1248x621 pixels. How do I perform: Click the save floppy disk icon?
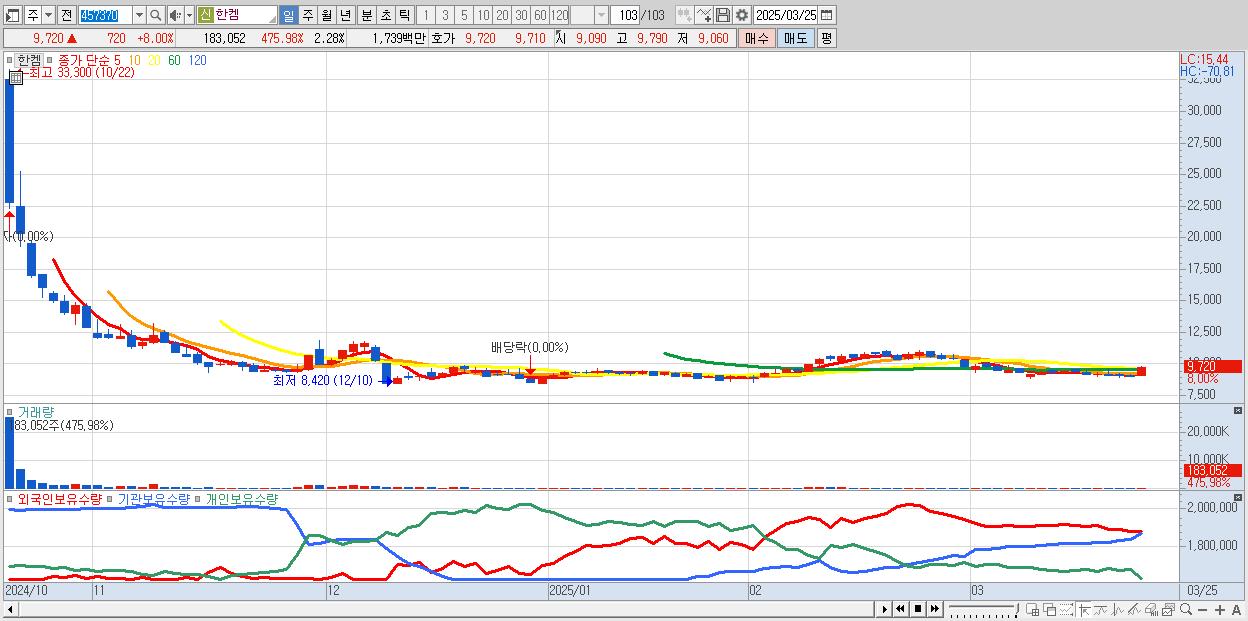tap(723, 15)
